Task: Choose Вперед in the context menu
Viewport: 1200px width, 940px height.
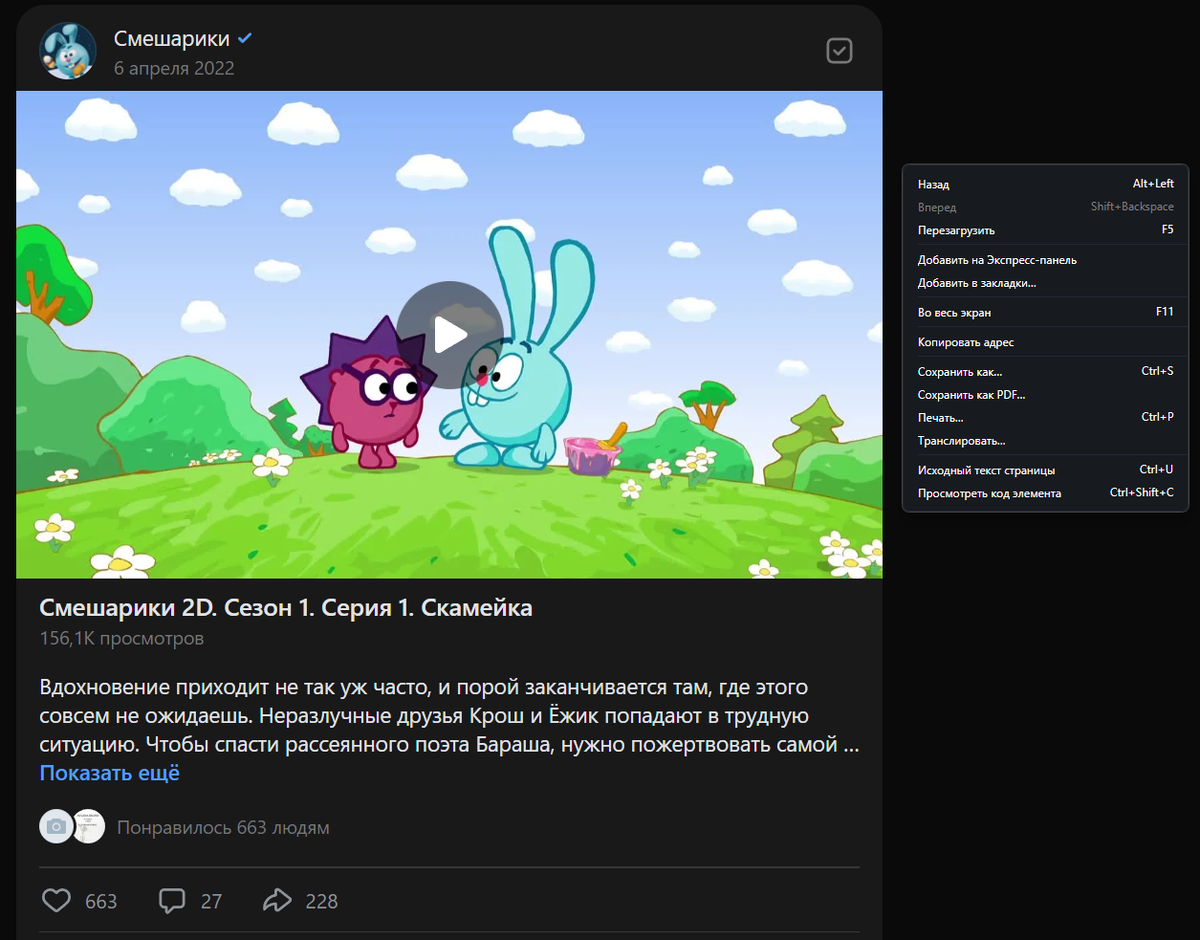Action: coord(1046,207)
